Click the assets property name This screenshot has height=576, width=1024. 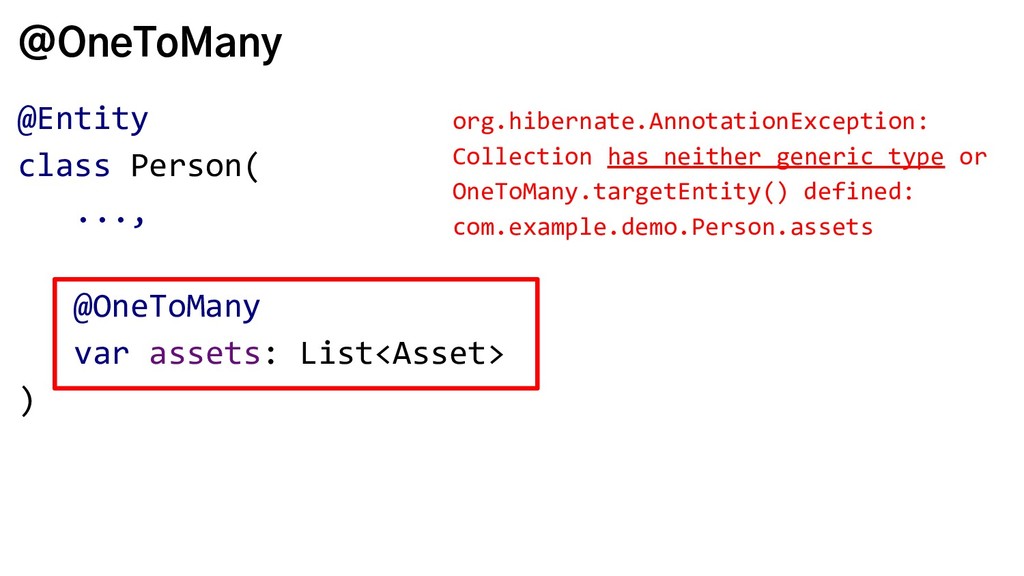(205, 354)
